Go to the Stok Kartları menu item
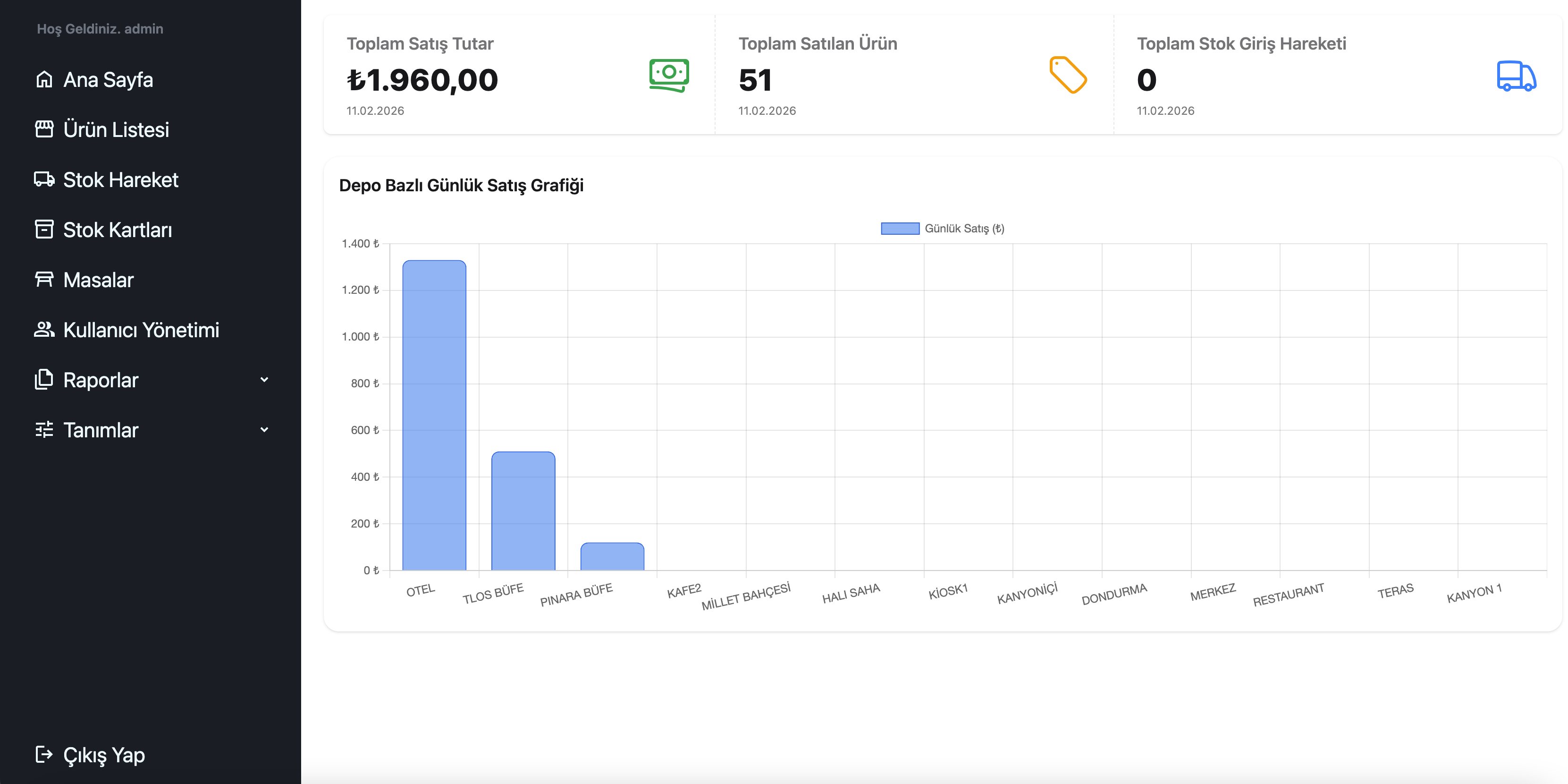 click(x=118, y=230)
